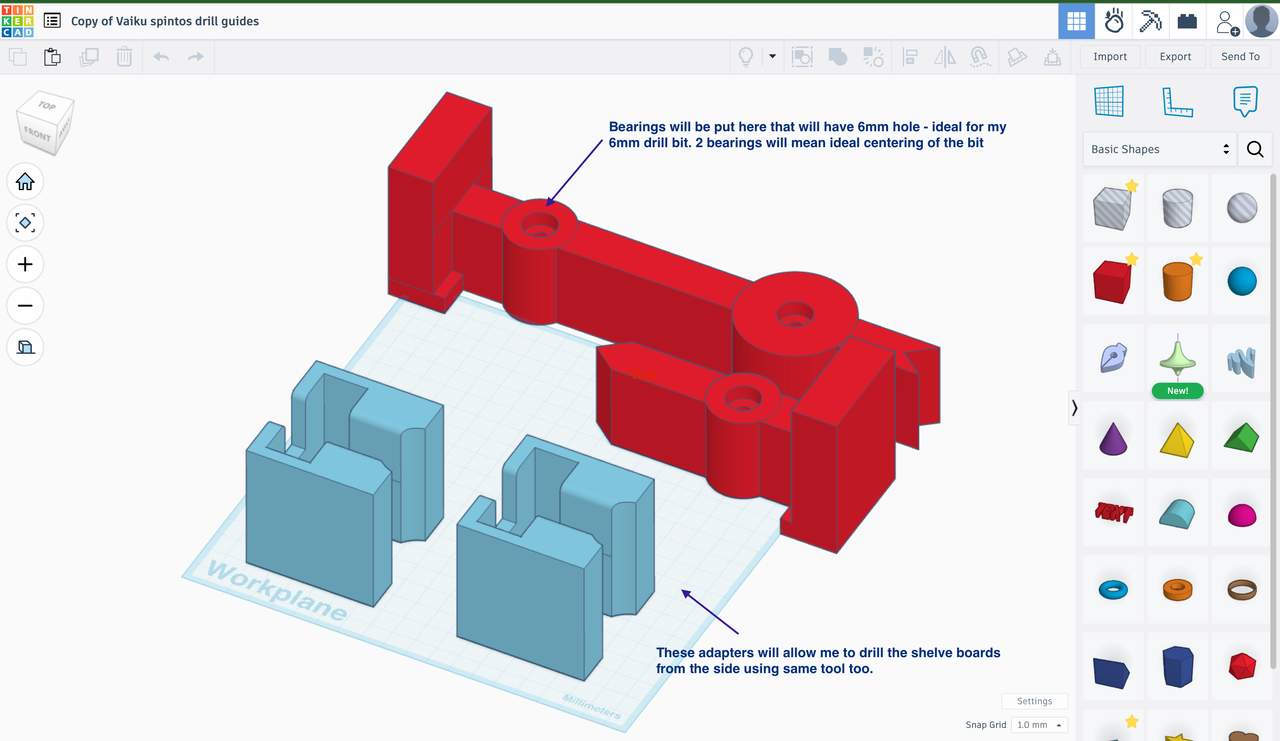Toggle visibility of hidden objects via lightbulb
Viewport: 1280px width, 741px height.
[744, 57]
